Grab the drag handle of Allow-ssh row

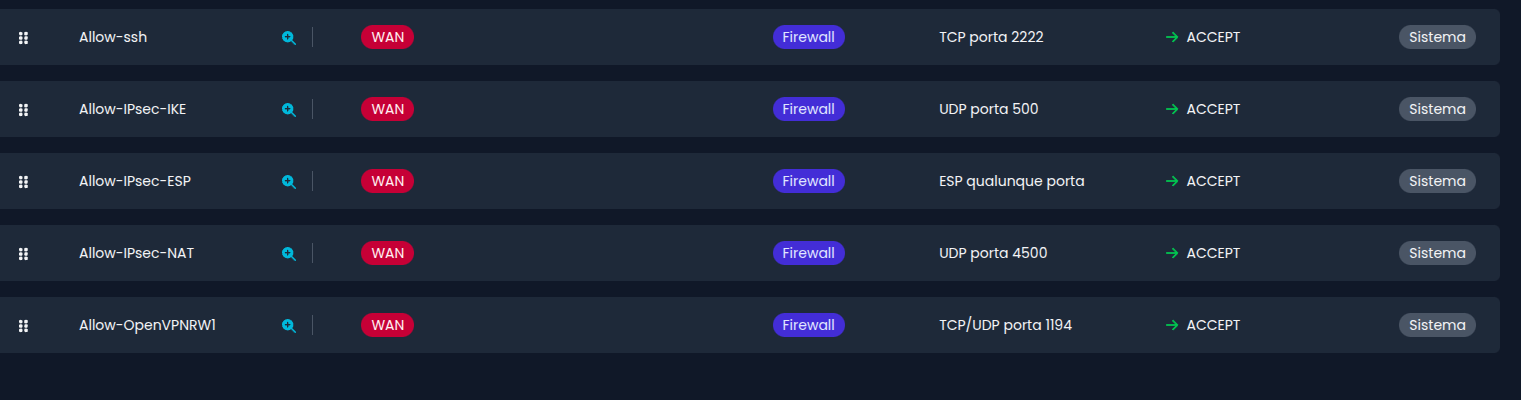coord(23,38)
